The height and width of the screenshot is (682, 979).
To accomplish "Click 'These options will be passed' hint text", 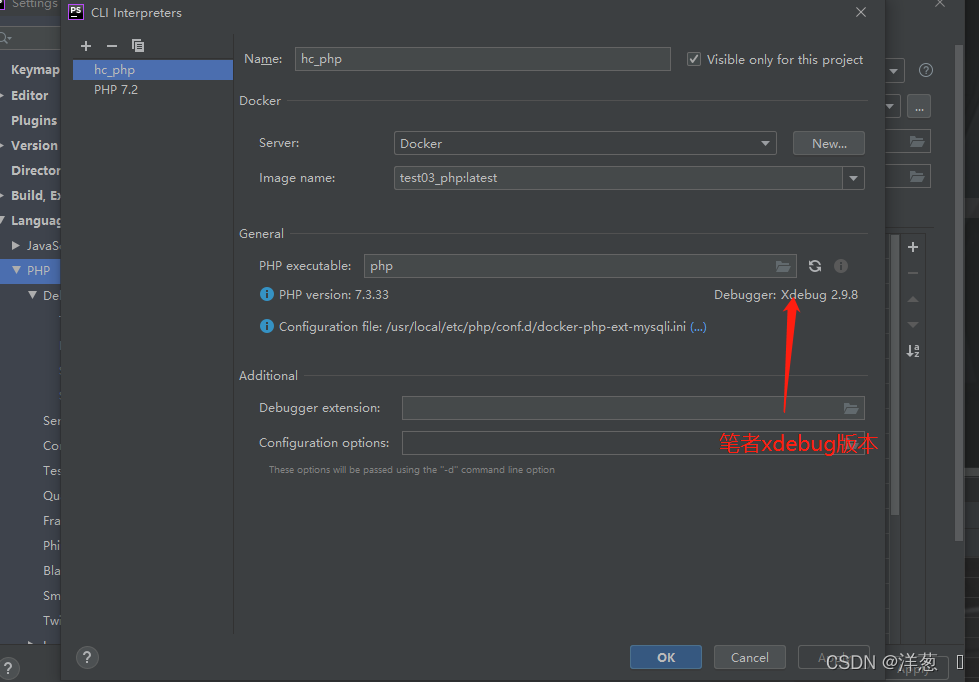I will pos(411,470).
